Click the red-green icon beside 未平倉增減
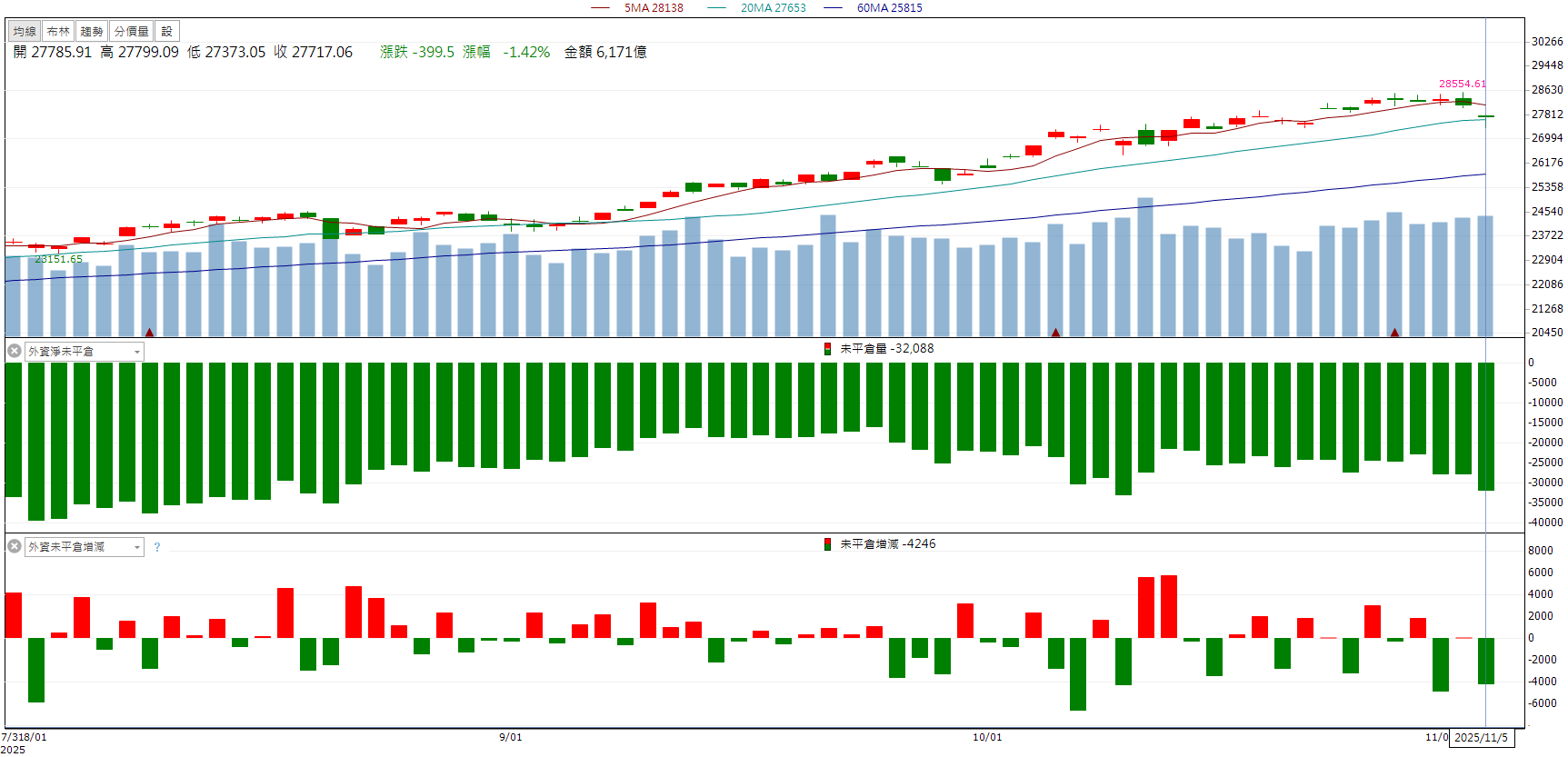The height and width of the screenshot is (757, 1568). point(827,544)
